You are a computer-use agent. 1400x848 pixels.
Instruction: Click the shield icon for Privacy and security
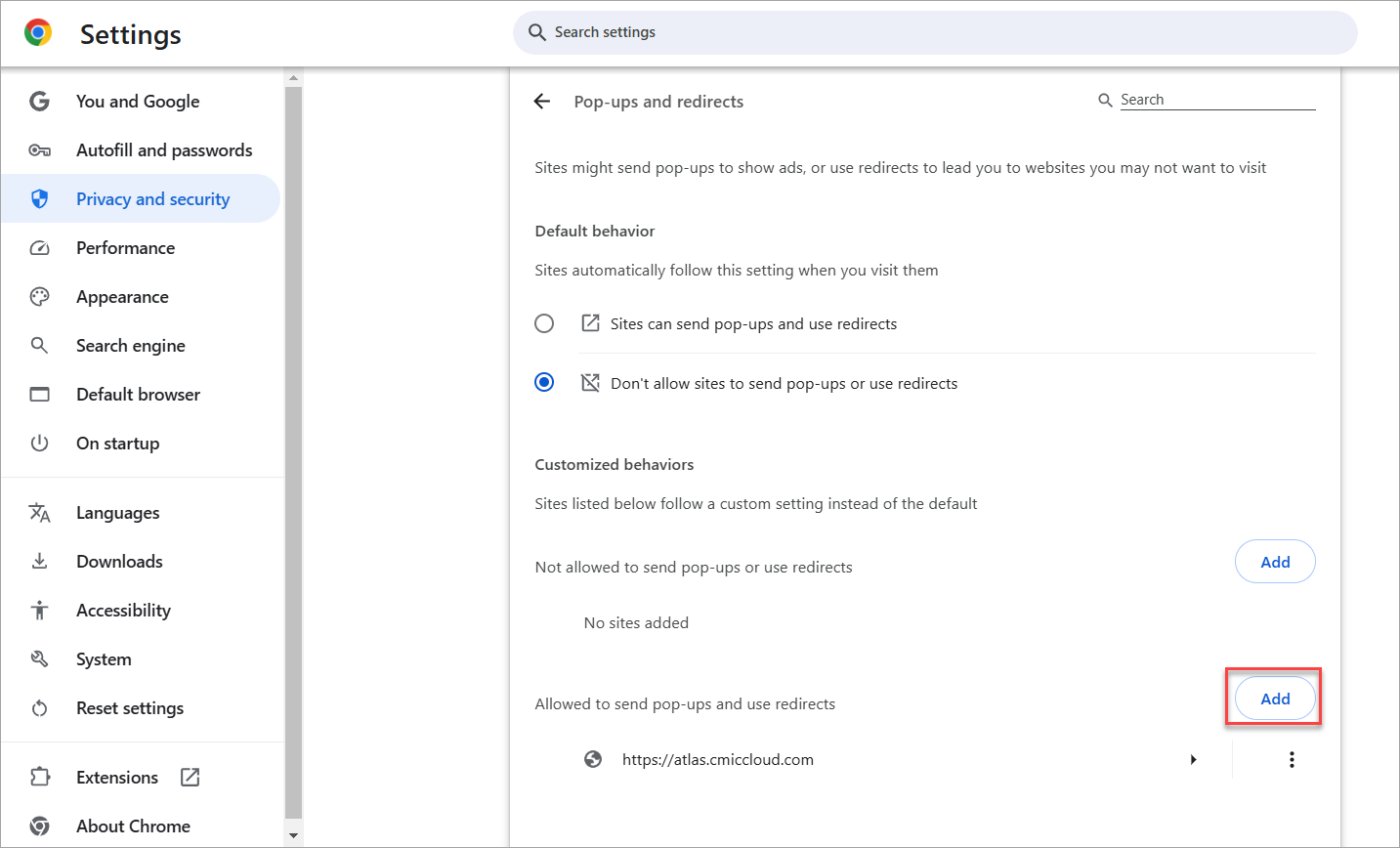39,199
